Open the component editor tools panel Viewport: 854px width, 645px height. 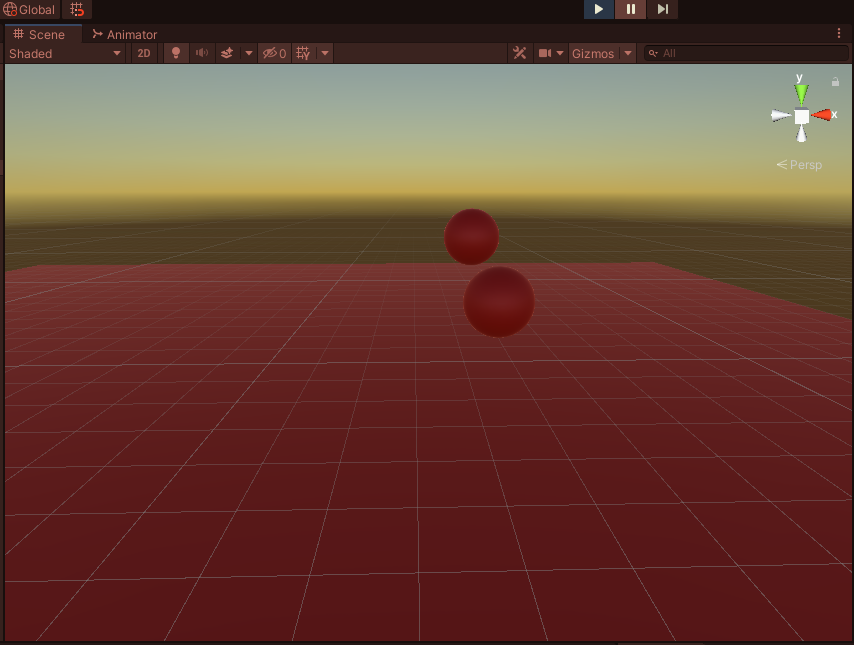click(519, 53)
